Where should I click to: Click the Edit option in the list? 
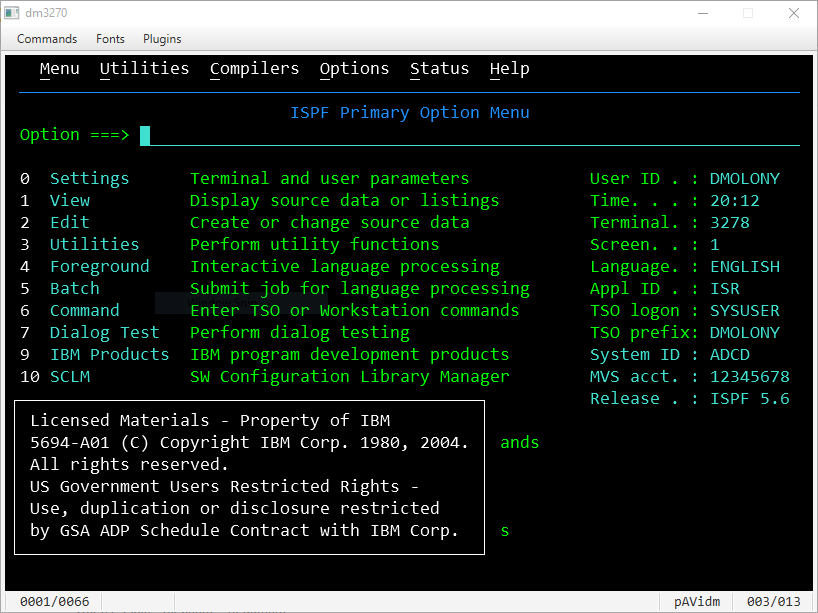[70, 223]
